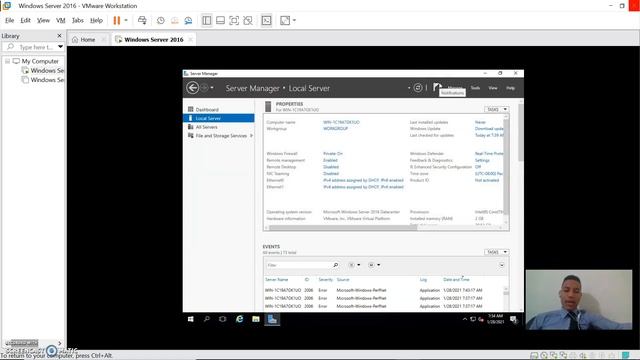Click the Ethernet0 IPv4 address link

(363, 180)
